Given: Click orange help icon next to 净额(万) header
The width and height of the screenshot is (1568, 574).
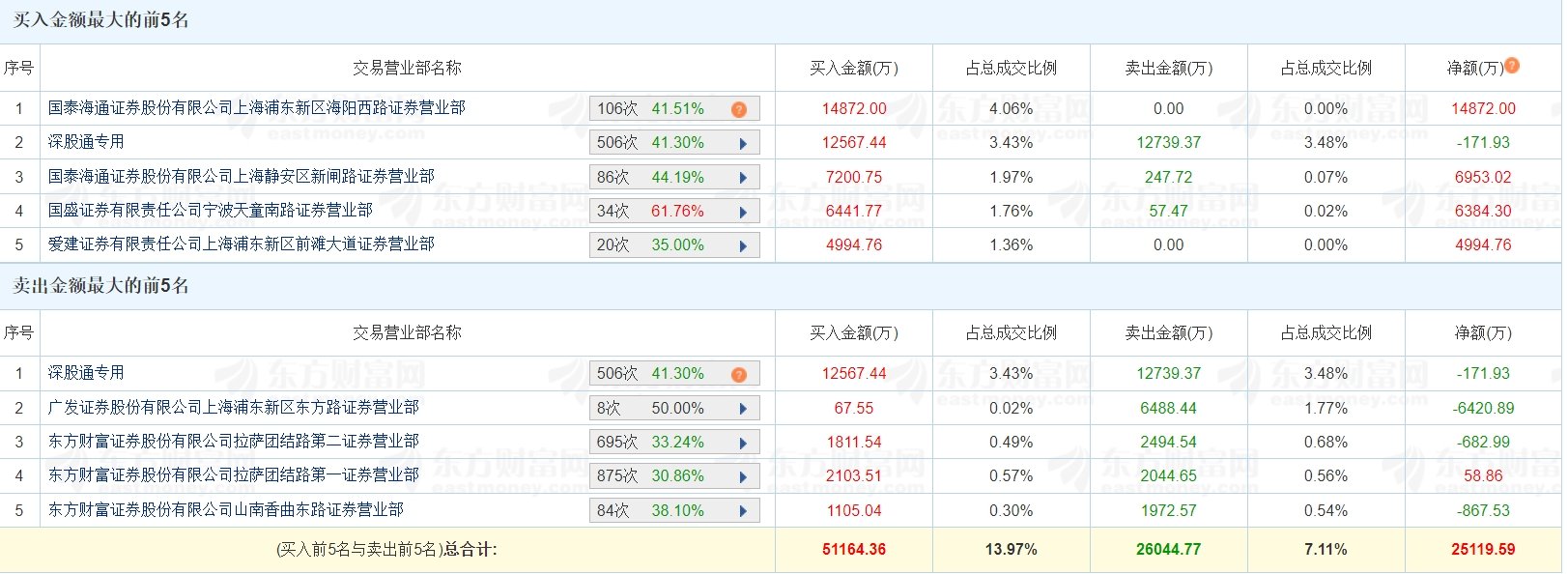Looking at the screenshot, I should (x=1512, y=66).
